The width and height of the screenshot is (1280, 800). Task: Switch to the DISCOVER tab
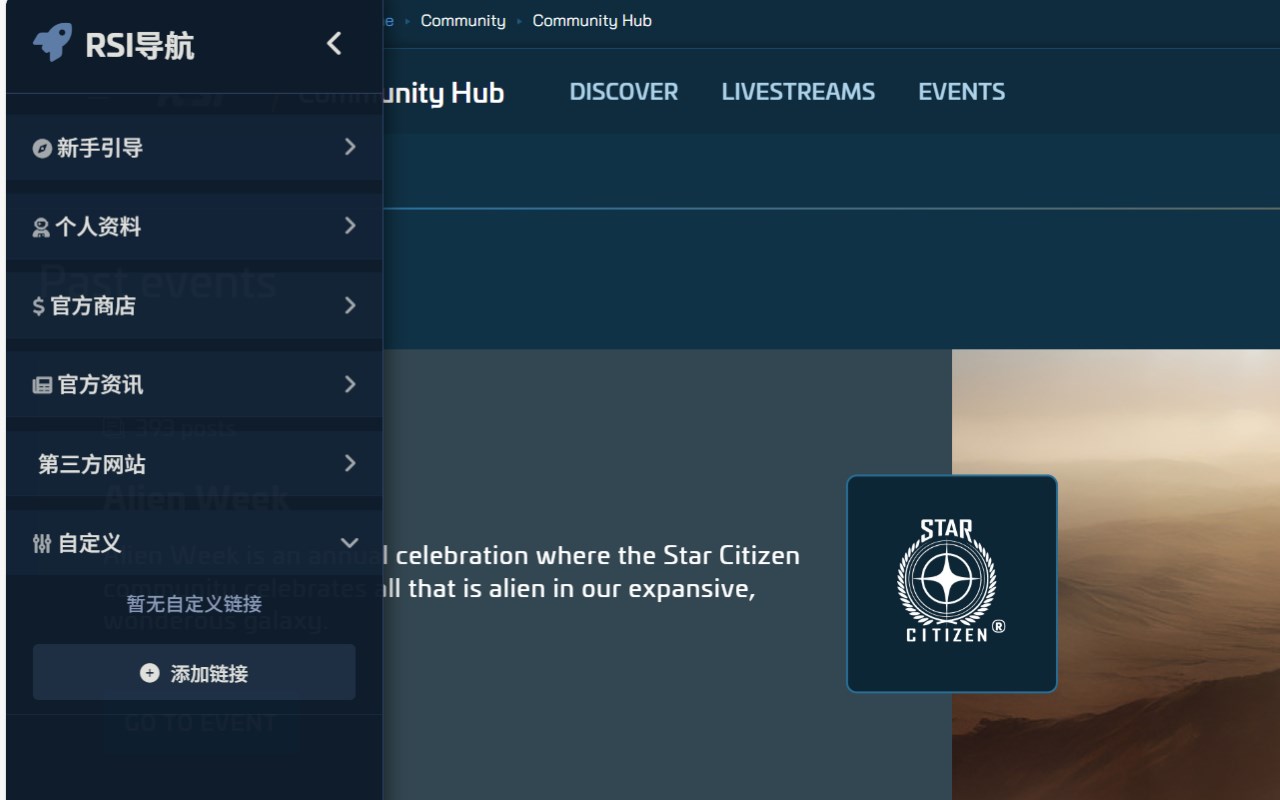pos(624,92)
